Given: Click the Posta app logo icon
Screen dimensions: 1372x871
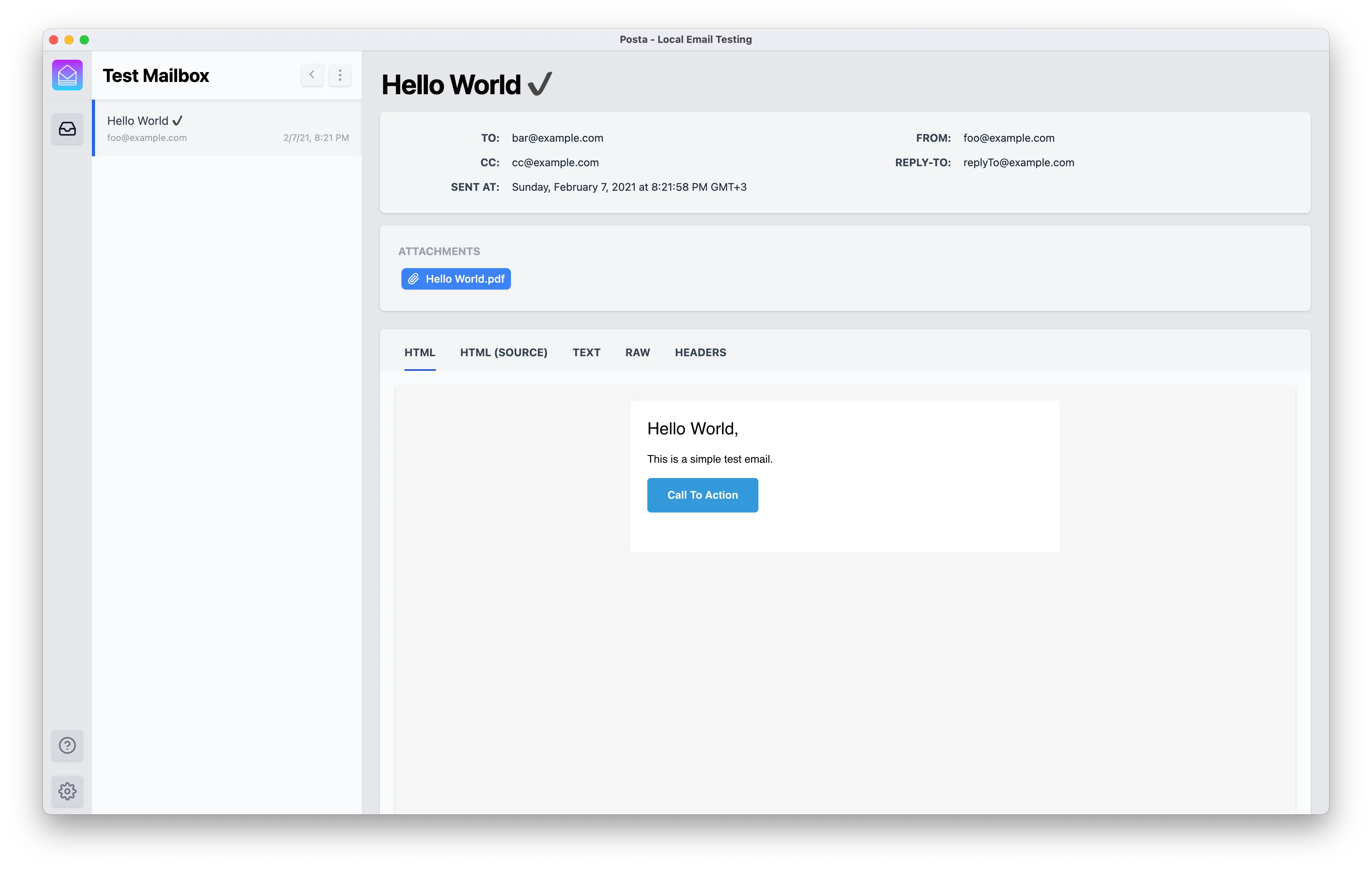Looking at the screenshot, I should [67, 75].
